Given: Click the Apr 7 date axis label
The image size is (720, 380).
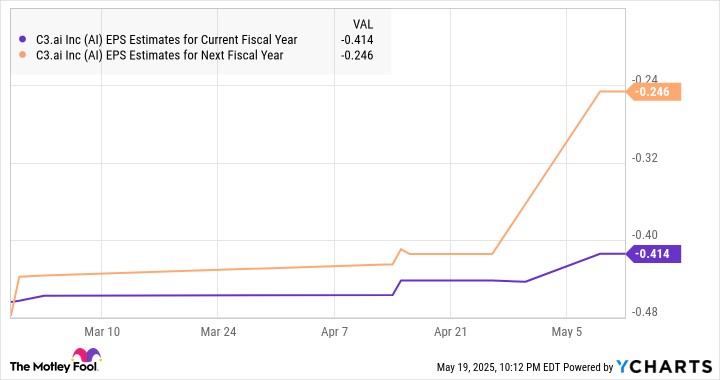Looking at the screenshot, I should point(334,332).
